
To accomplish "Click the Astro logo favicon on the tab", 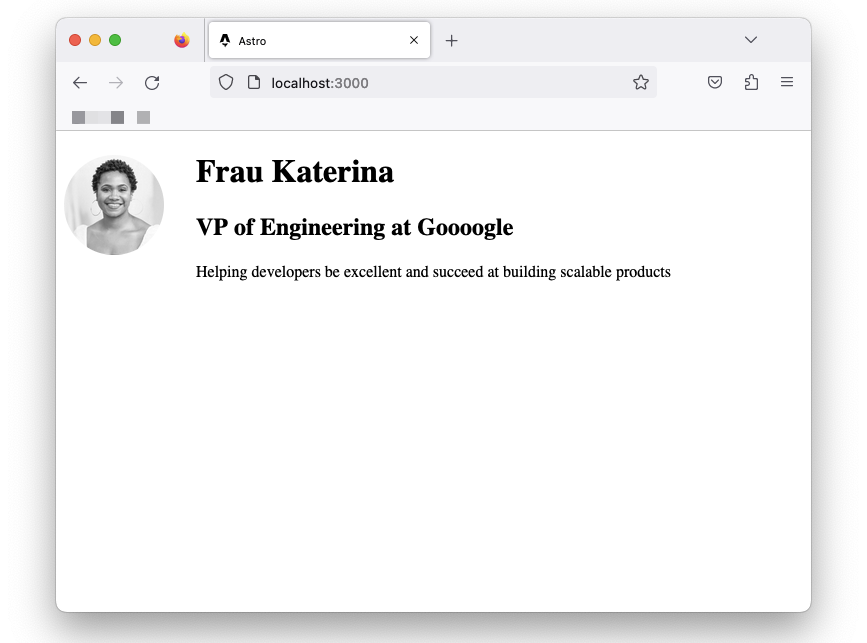I will point(224,40).
